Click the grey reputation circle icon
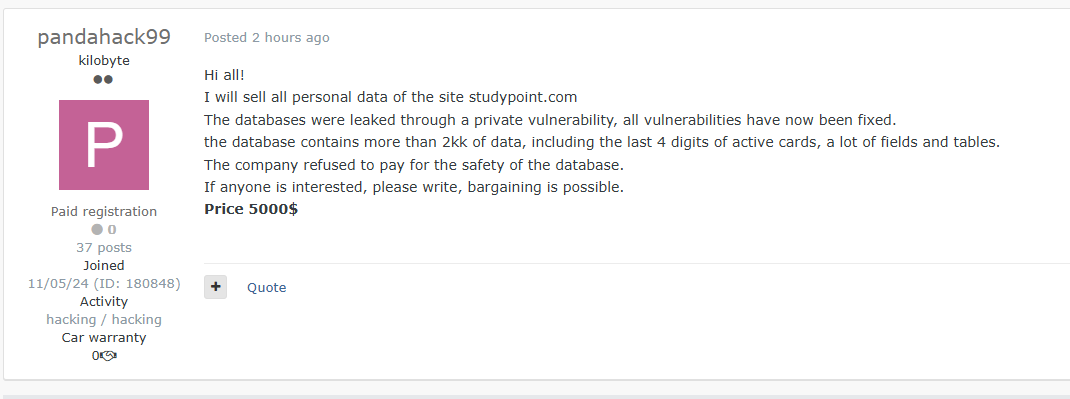The width and height of the screenshot is (1070, 399). coord(98,230)
